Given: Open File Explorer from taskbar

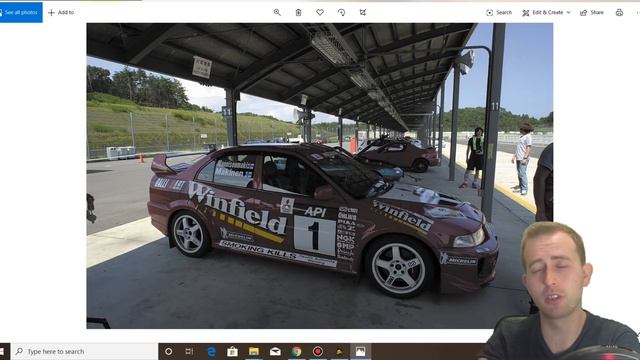Looking at the screenshot, I should pyautogui.click(x=254, y=351).
